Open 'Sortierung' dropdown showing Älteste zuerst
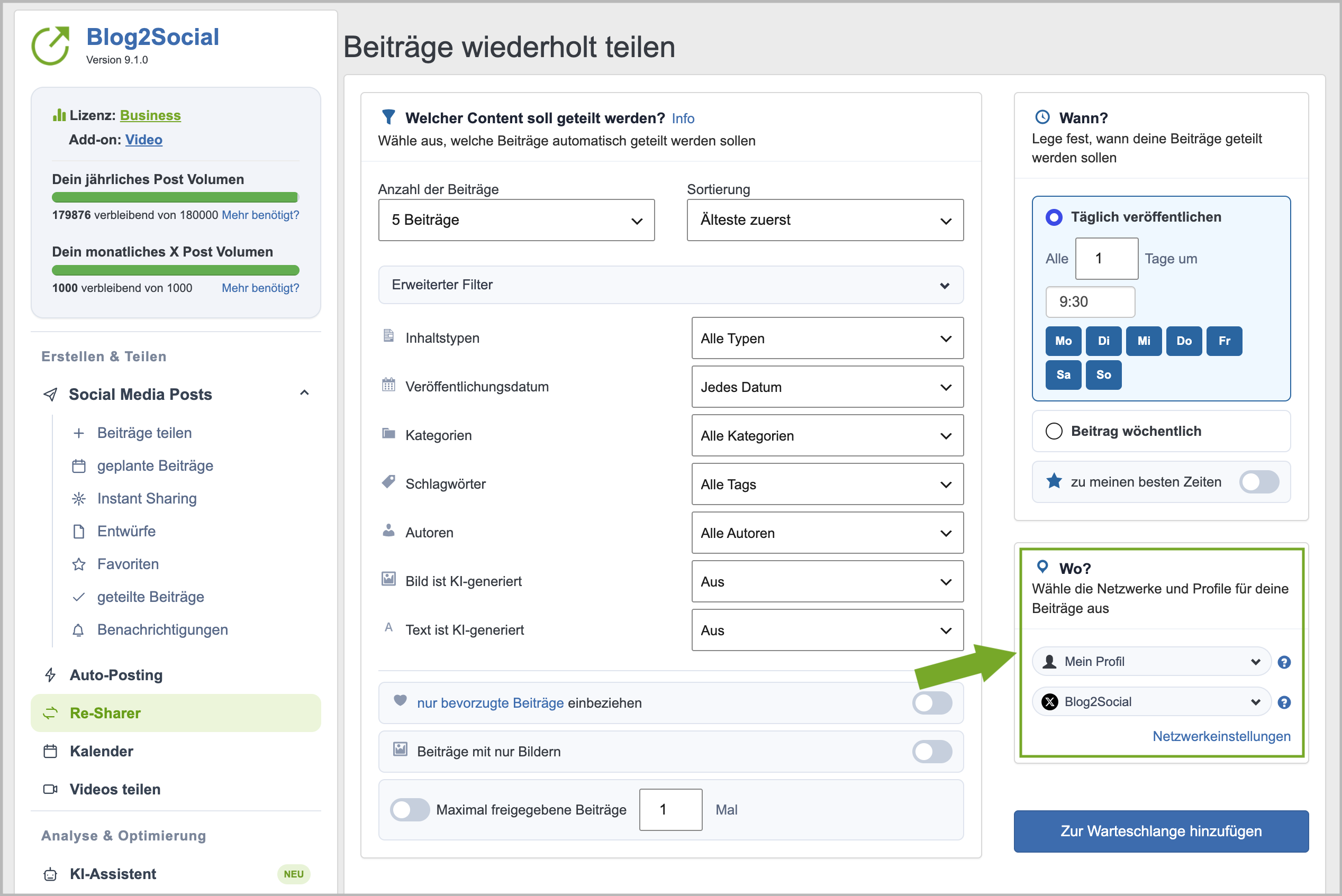The width and height of the screenshot is (1342, 896). pos(826,220)
